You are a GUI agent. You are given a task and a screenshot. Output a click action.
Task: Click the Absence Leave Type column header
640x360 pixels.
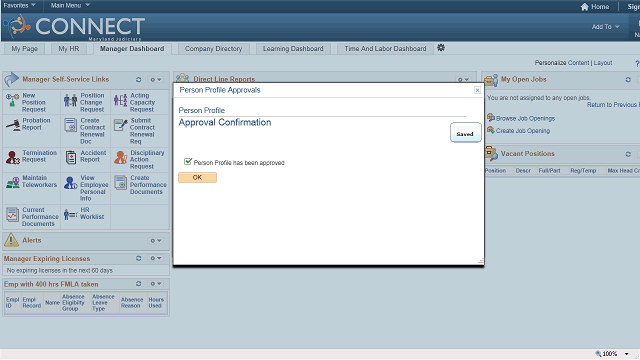click(x=103, y=302)
